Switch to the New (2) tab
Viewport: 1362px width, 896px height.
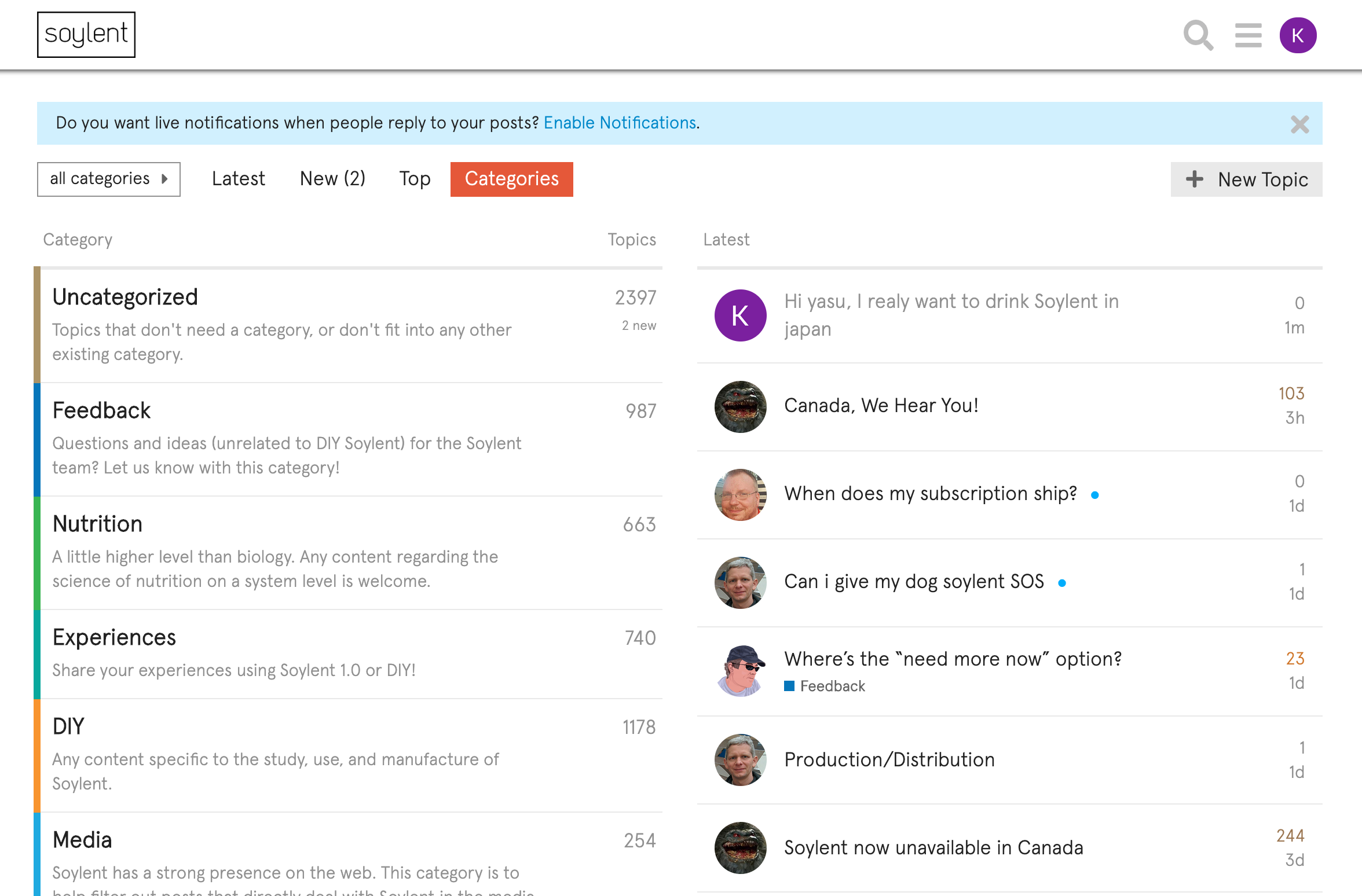(x=332, y=179)
